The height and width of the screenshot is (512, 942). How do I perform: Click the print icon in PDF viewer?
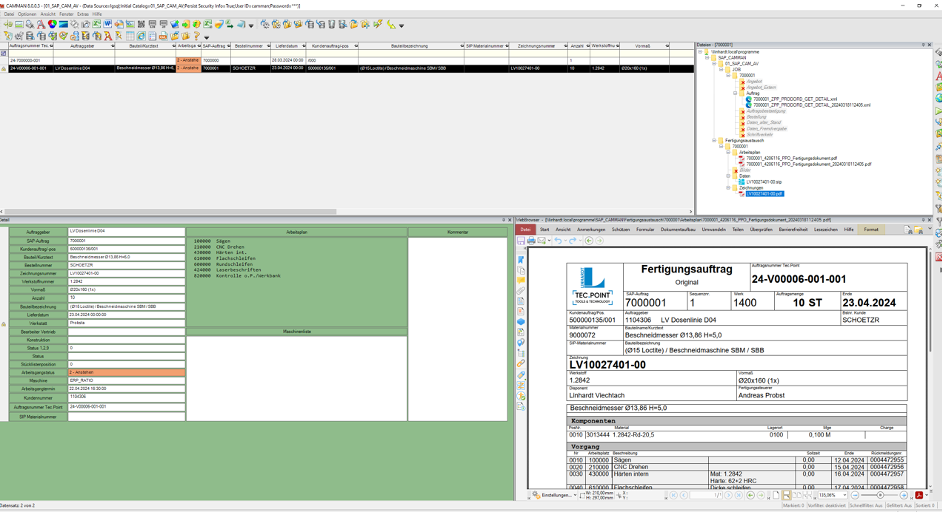[x=531, y=241]
